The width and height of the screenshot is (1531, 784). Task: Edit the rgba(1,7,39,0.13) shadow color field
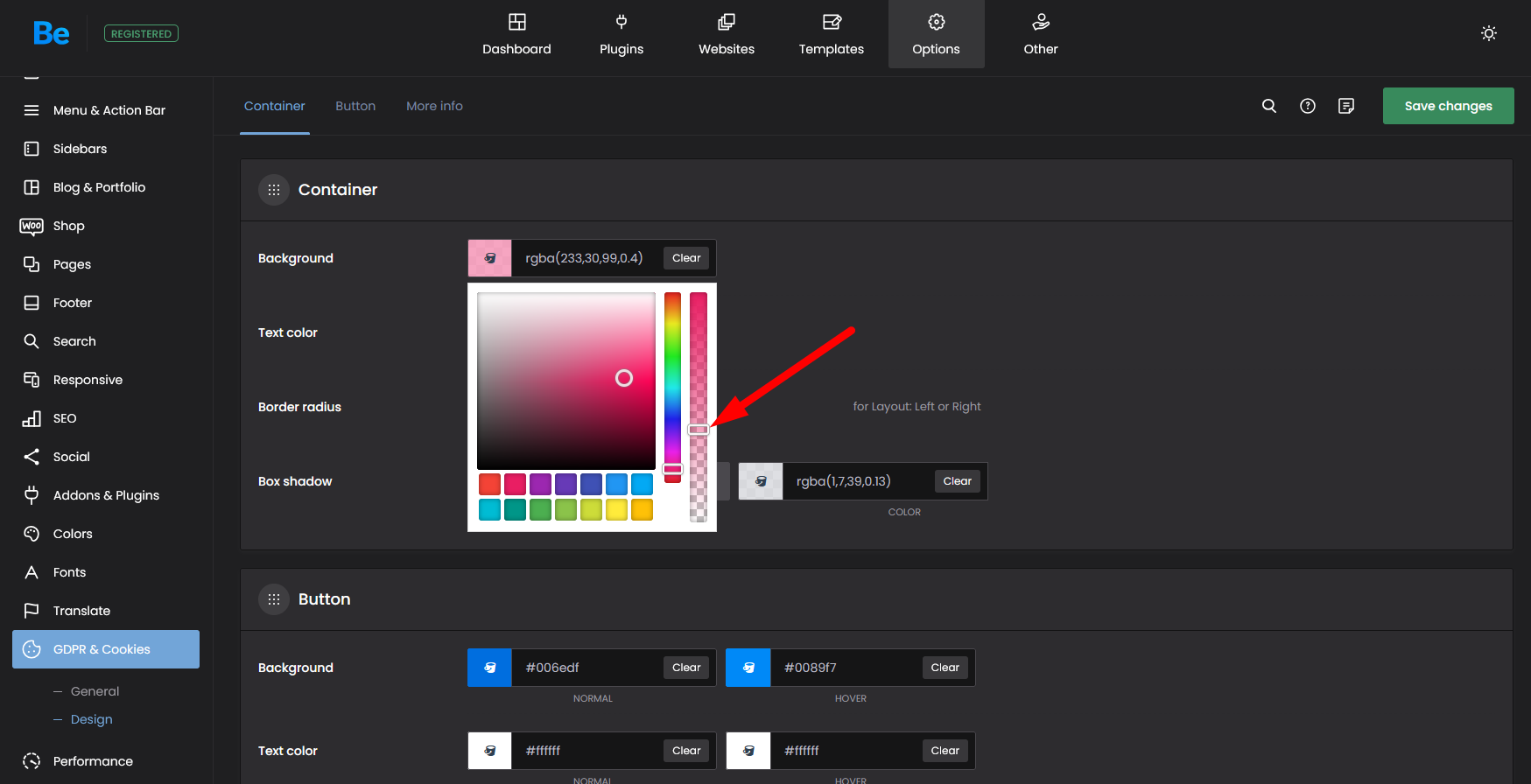click(858, 481)
